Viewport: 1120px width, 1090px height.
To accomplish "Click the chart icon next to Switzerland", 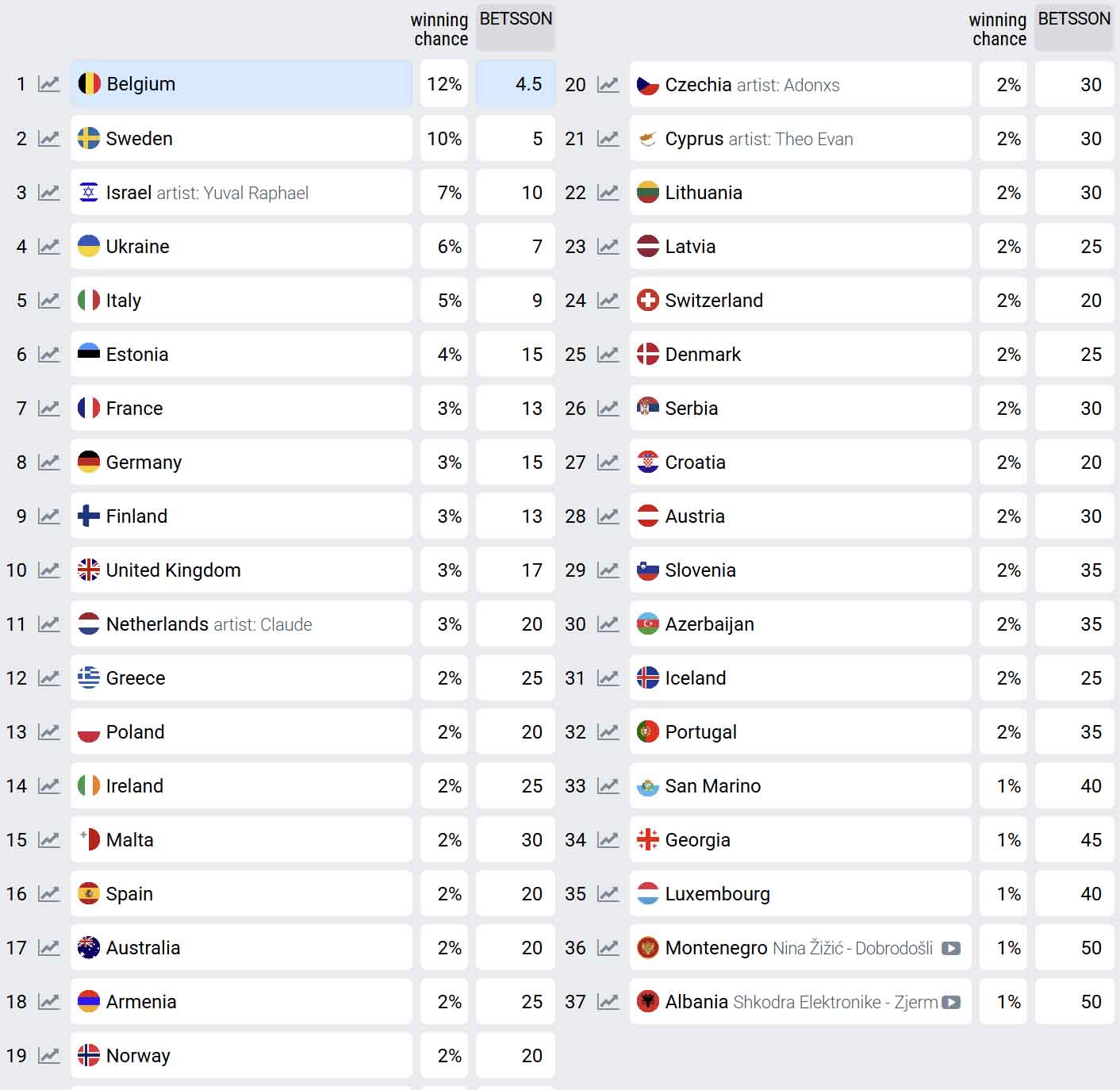I will [608, 301].
